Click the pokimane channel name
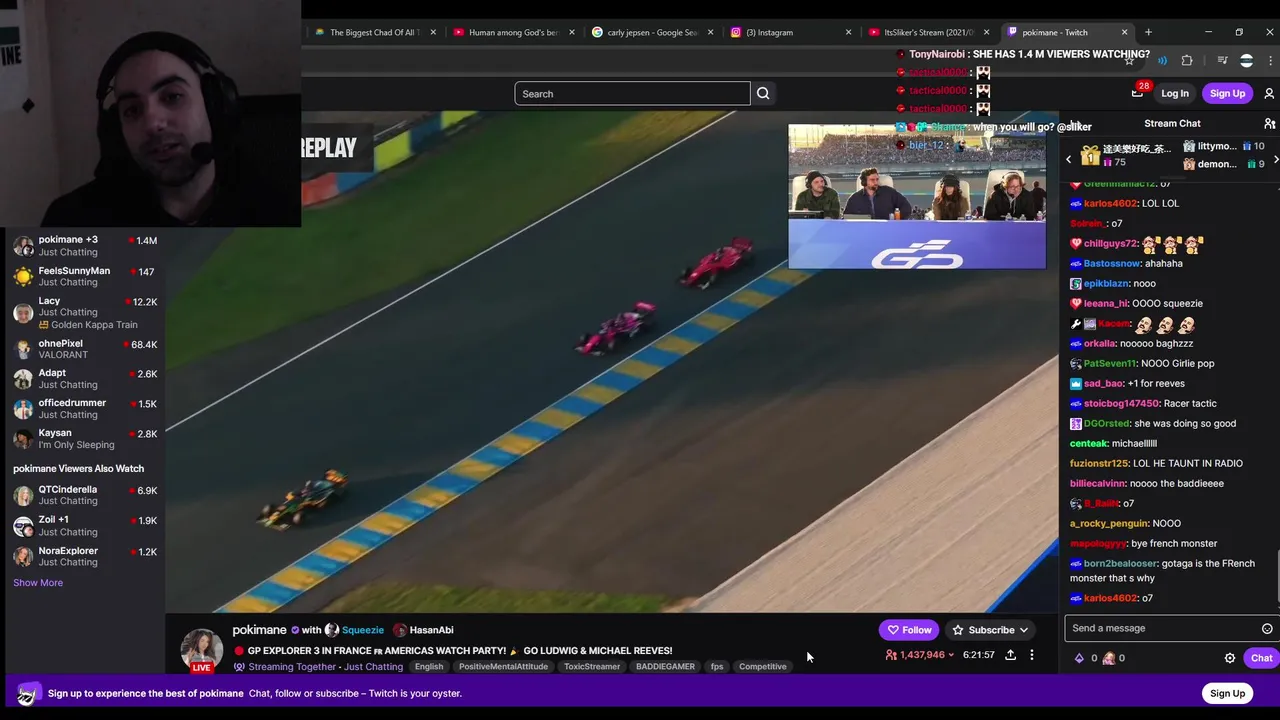 (x=259, y=630)
